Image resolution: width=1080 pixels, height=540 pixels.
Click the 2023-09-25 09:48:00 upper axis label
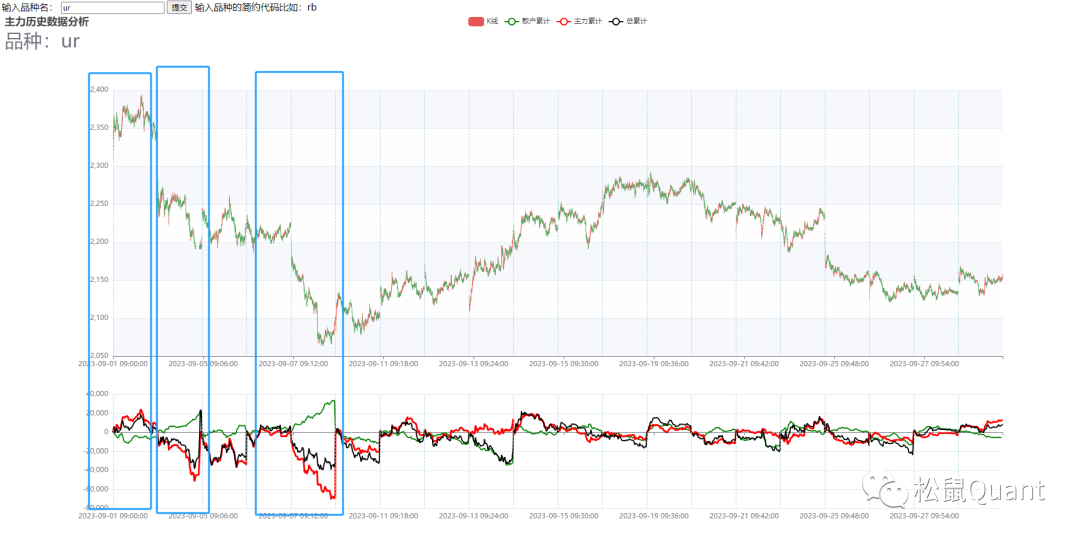[x=835, y=364]
